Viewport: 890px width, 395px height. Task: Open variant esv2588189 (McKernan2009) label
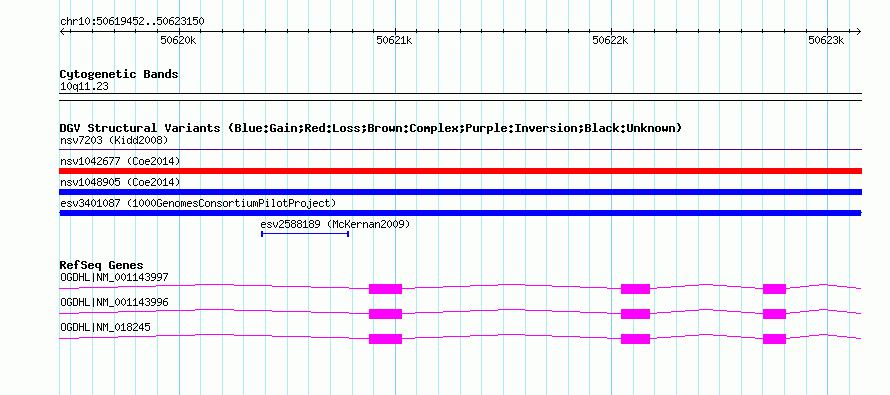[x=335, y=224]
